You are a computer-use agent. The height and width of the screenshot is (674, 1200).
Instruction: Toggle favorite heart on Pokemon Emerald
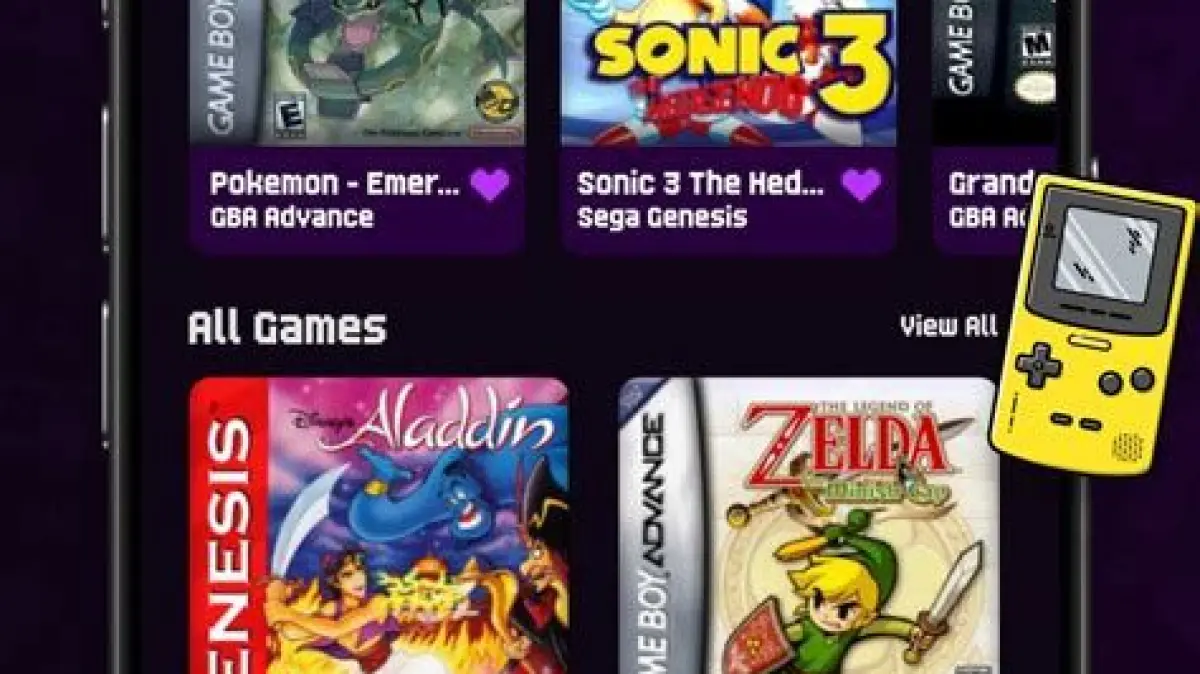click(x=490, y=184)
